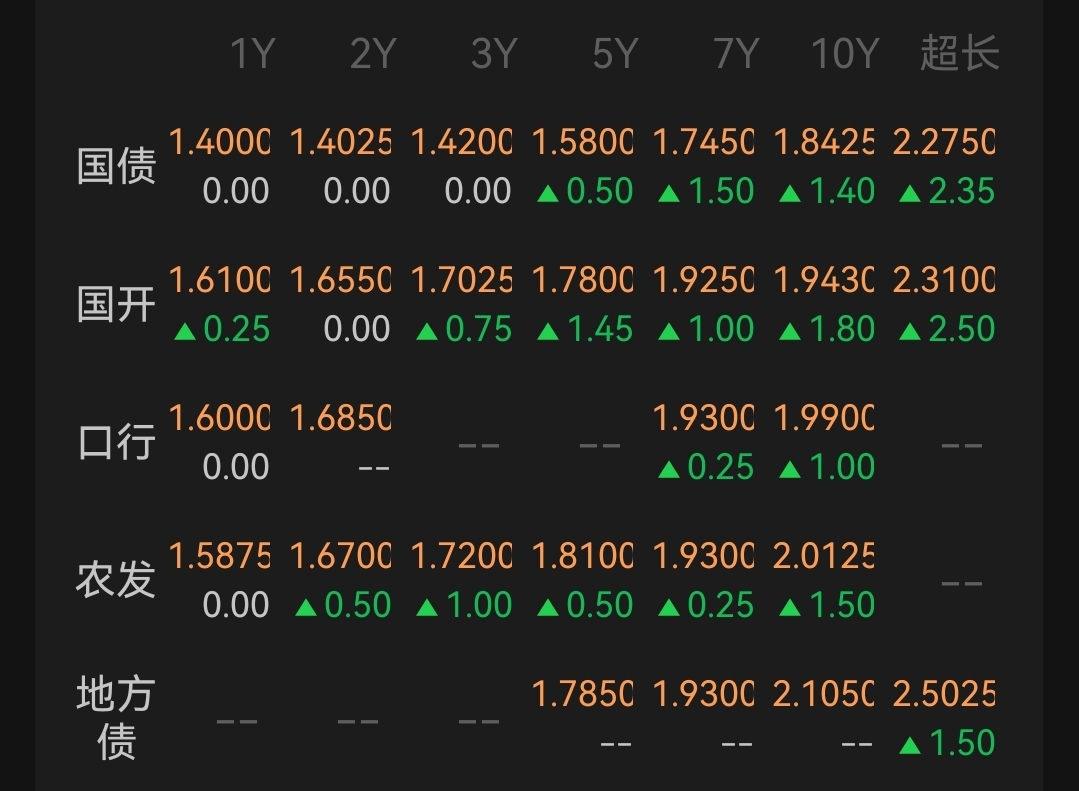Tap the 地方债 5Y yield 1.7850

[x=582, y=695]
